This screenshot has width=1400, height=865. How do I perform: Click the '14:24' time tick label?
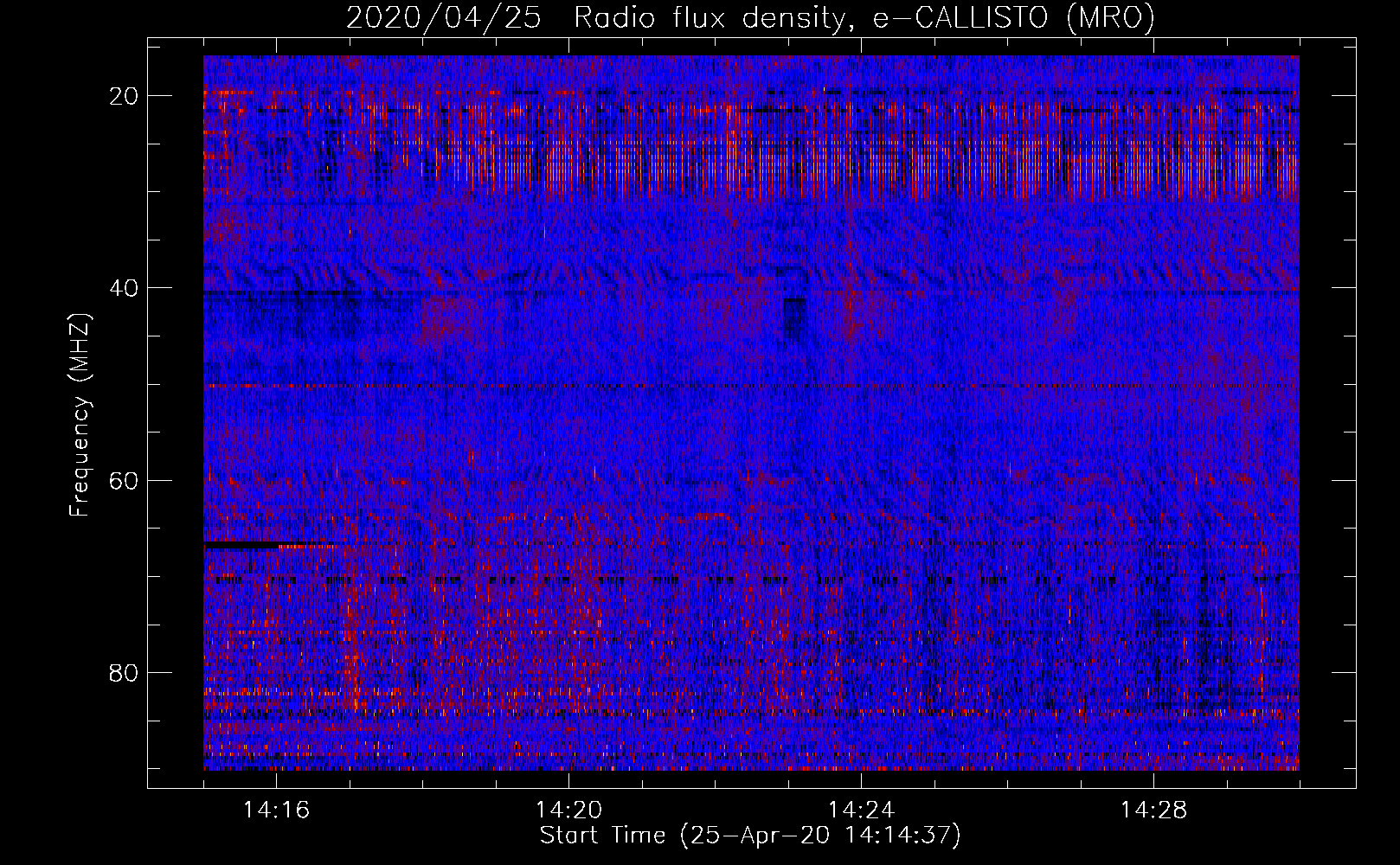pyautogui.click(x=861, y=811)
